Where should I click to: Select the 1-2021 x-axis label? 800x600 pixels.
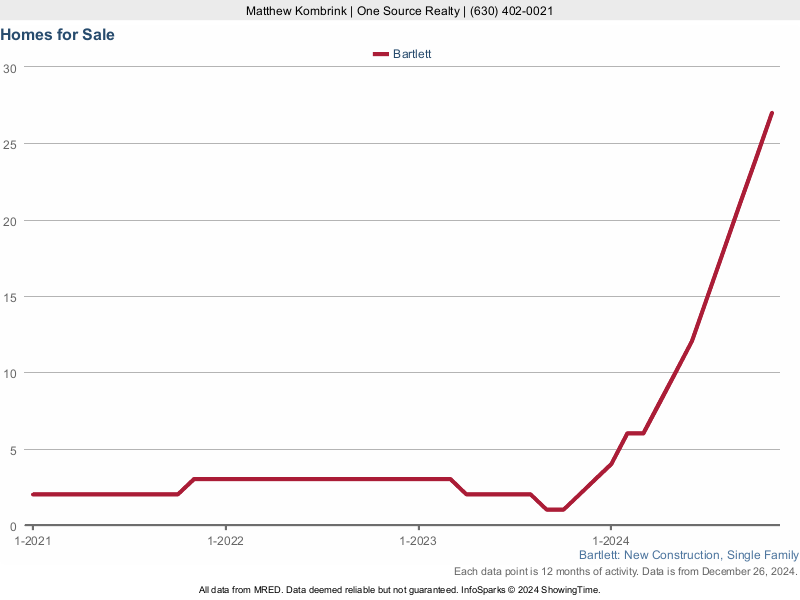(x=32, y=541)
